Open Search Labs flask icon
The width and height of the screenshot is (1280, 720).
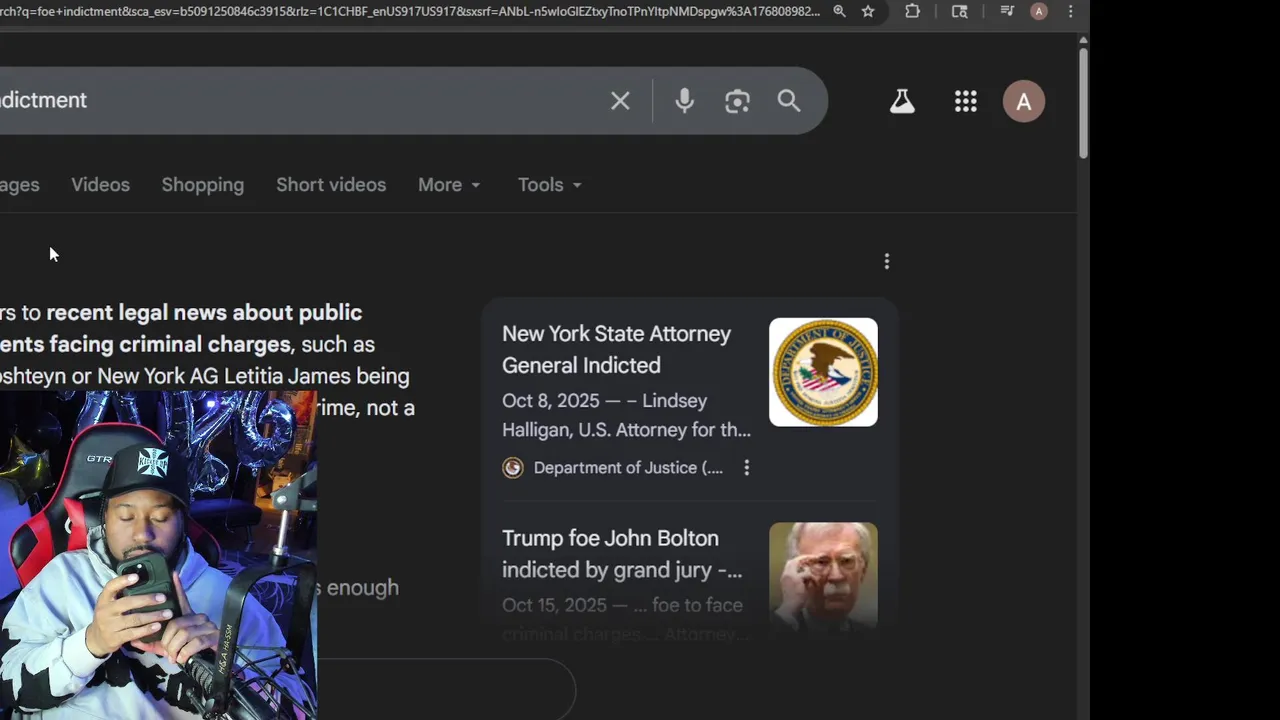click(902, 101)
